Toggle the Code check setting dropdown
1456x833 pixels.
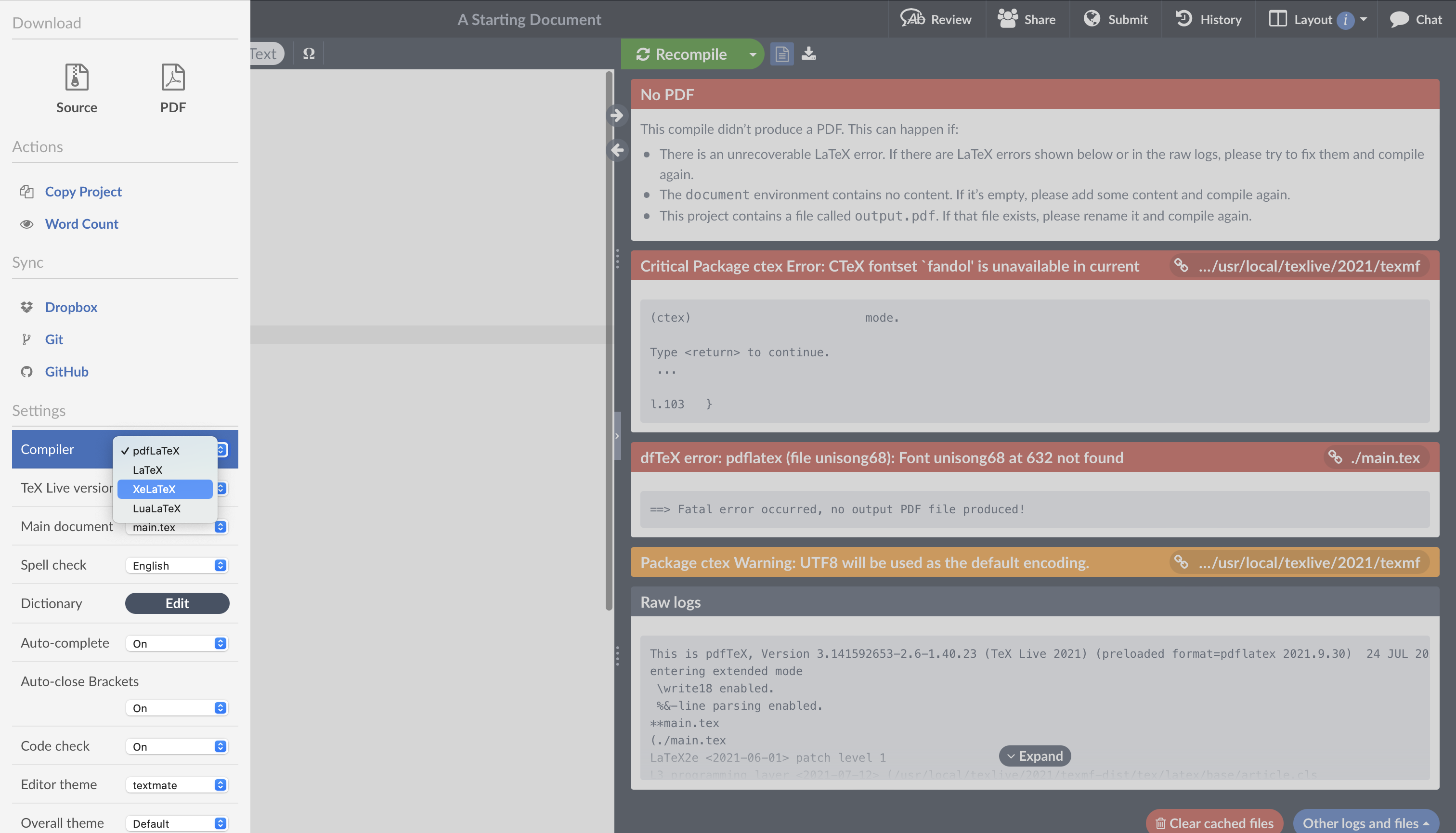coord(177,746)
